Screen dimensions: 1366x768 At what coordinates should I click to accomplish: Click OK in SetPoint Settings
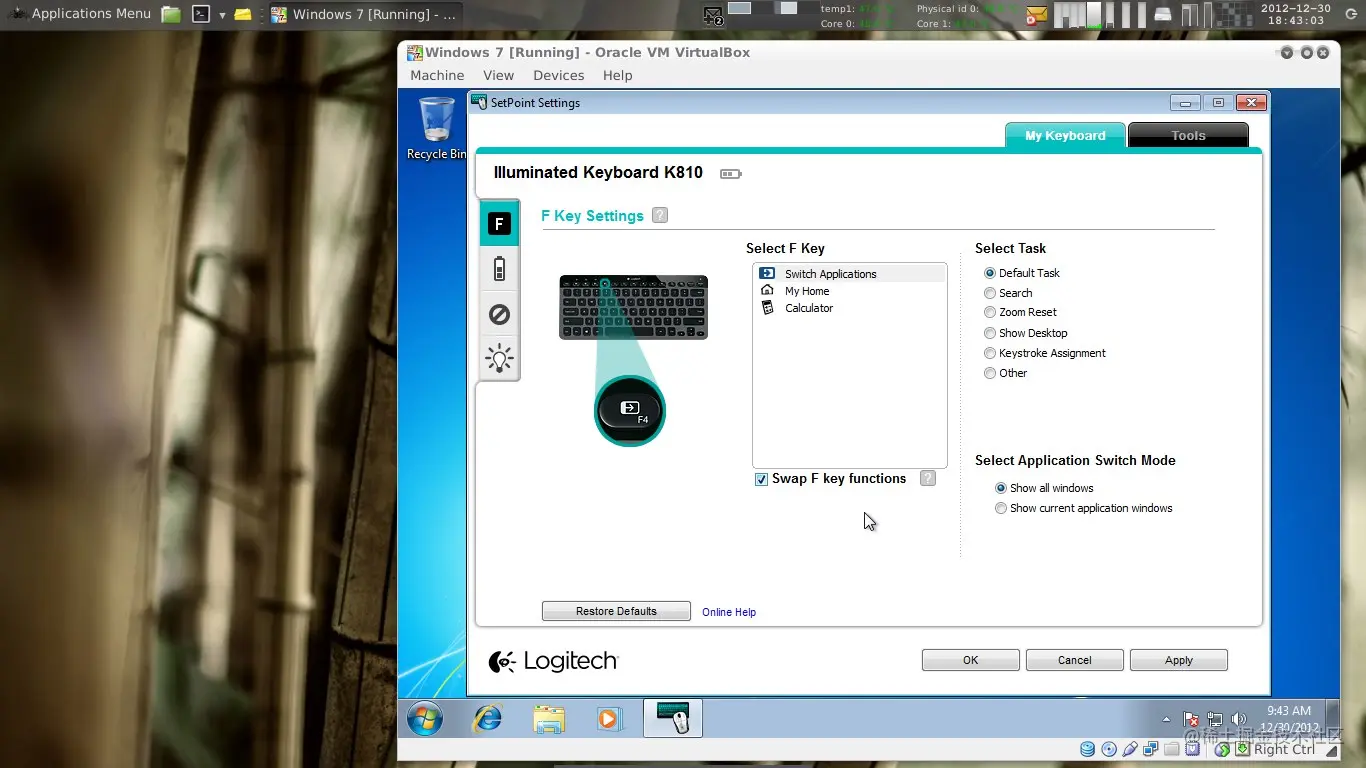970,660
